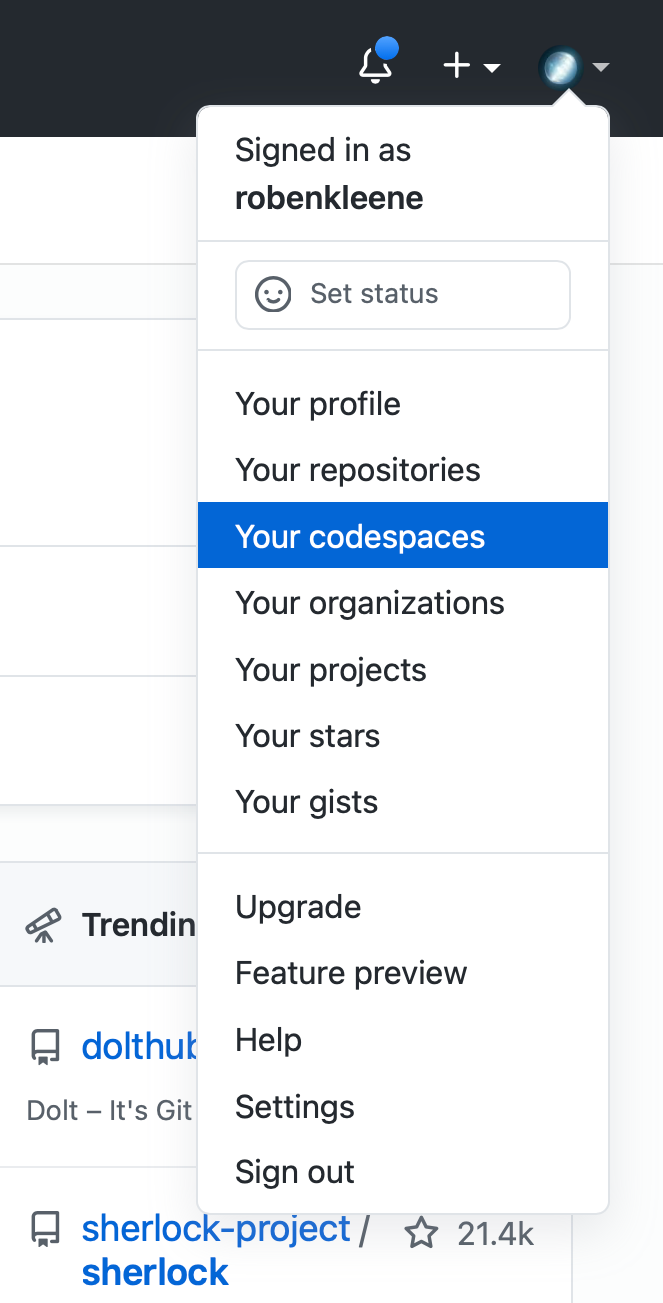Image resolution: width=663 pixels, height=1303 pixels.
Task: Collapse the caret next to avatar
Action: [x=601, y=68]
